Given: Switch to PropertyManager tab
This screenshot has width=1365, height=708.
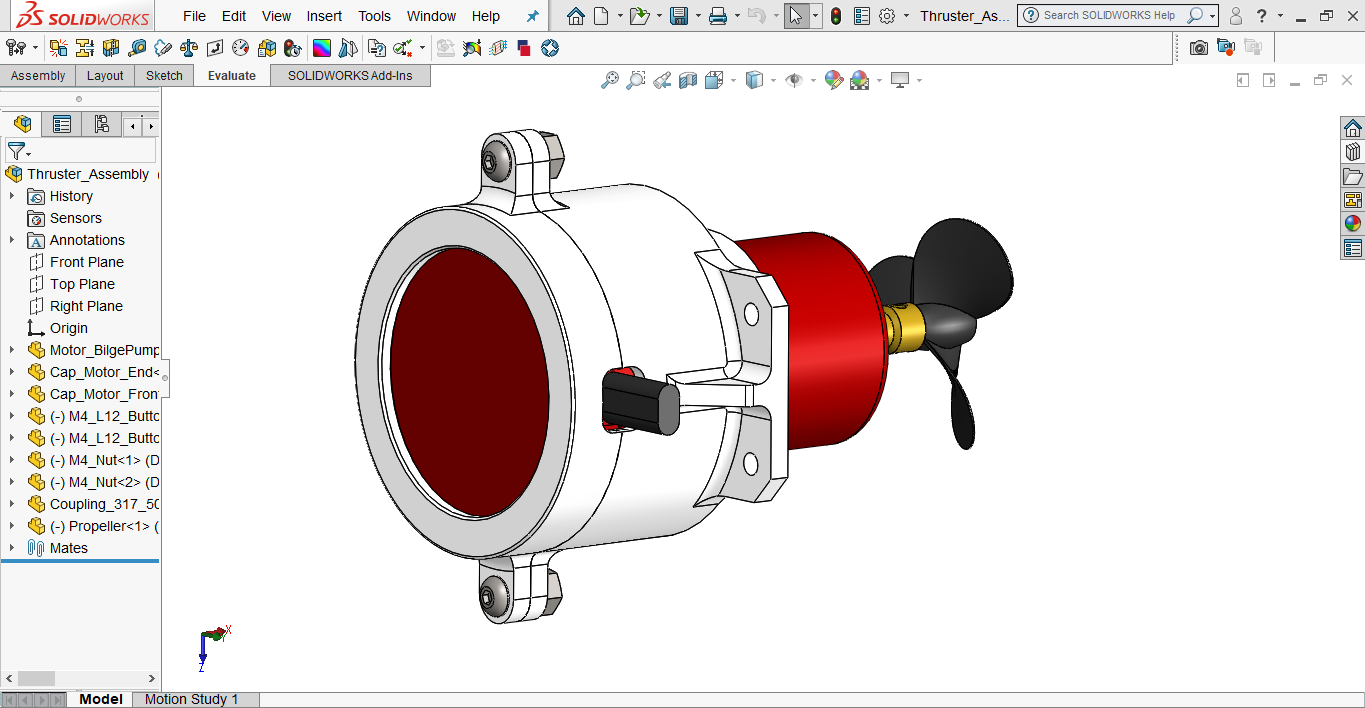Looking at the screenshot, I should point(62,124).
